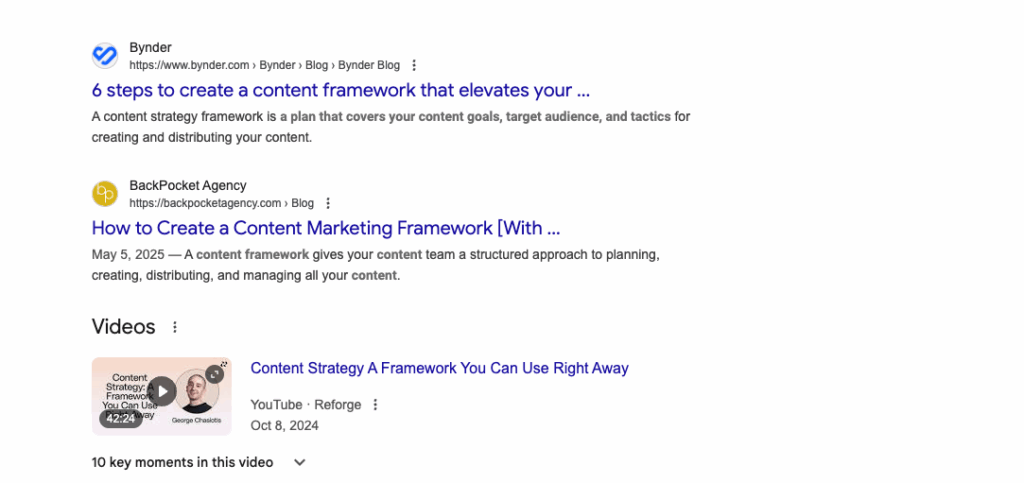Expand the 10 key moments chevron
The height and width of the screenshot is (483, 1024).
pyautogui.click(x=299, y=462)
